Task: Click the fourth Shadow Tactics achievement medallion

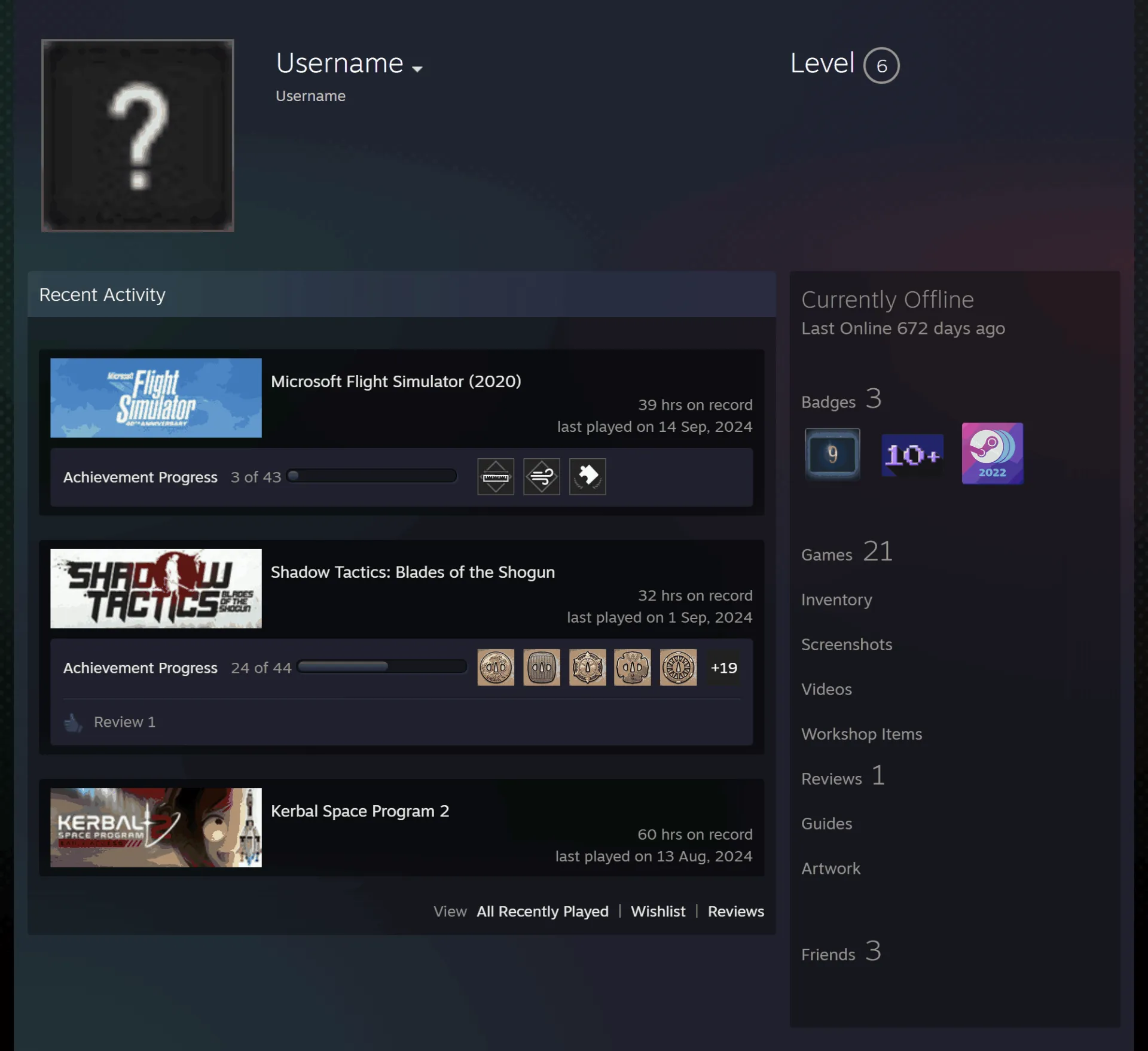Action: [x=633, y=668]
